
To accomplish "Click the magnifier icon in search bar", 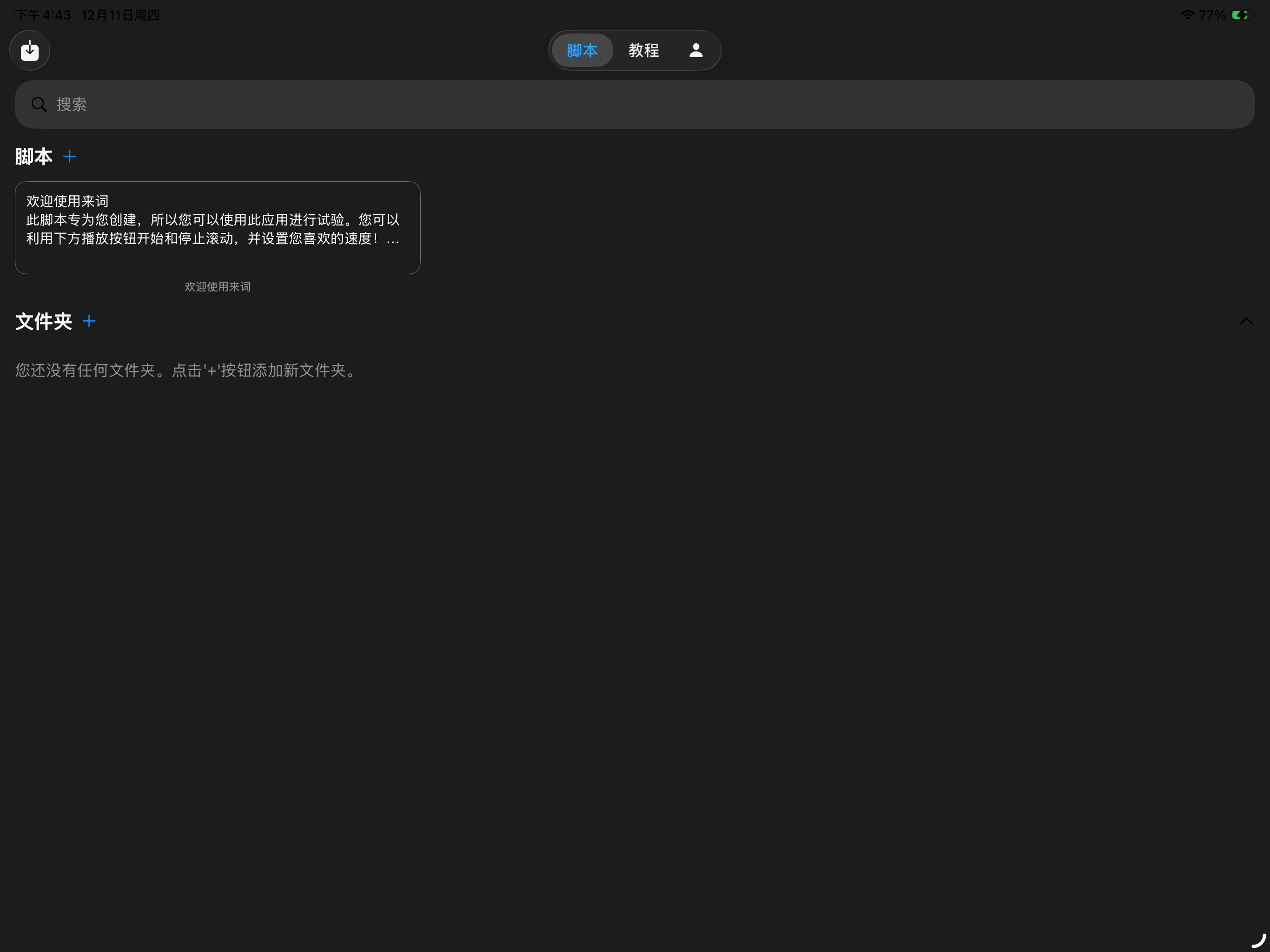I will 39,105.
